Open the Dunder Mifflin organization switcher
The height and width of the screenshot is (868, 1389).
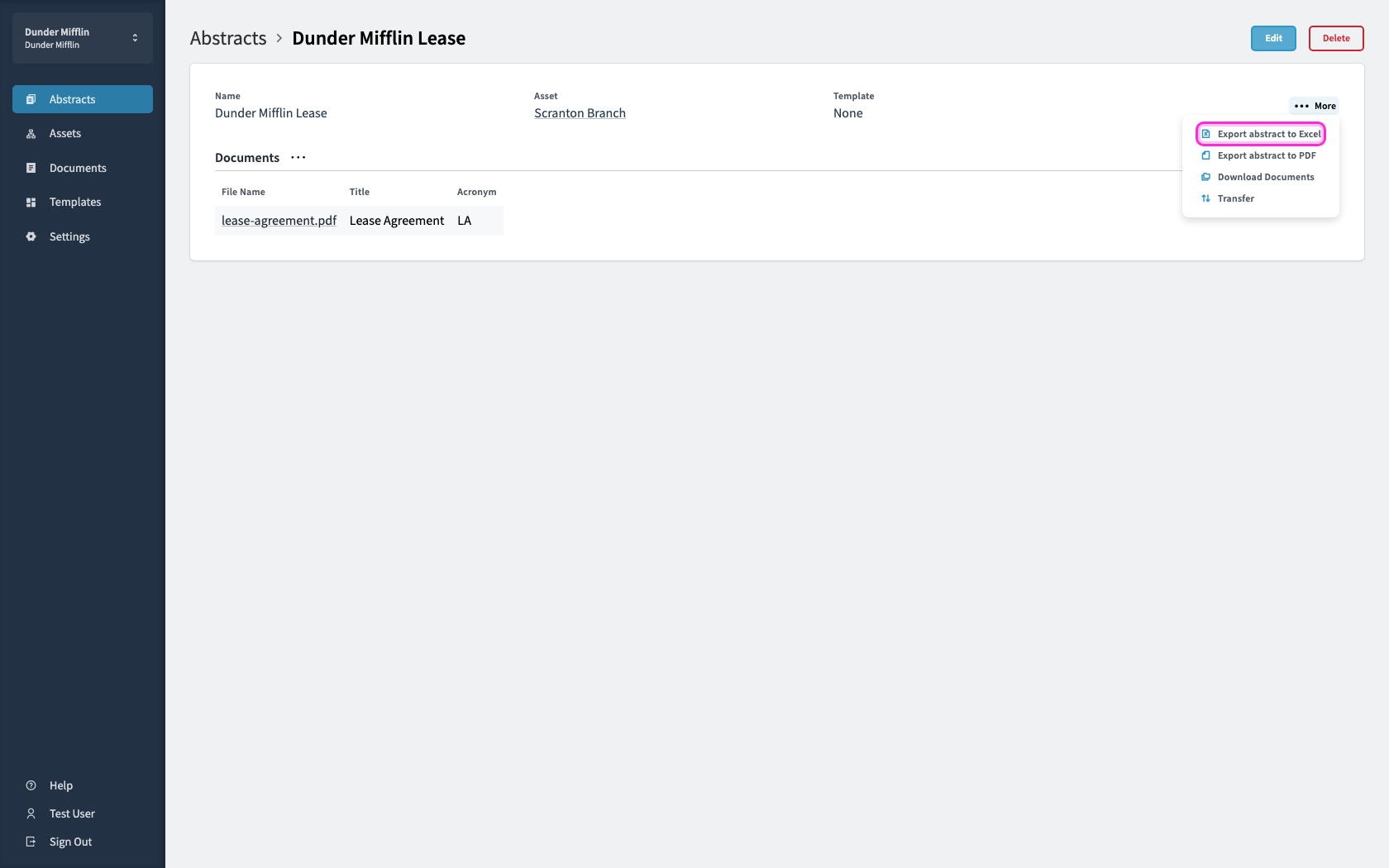[x=83, y=38]
